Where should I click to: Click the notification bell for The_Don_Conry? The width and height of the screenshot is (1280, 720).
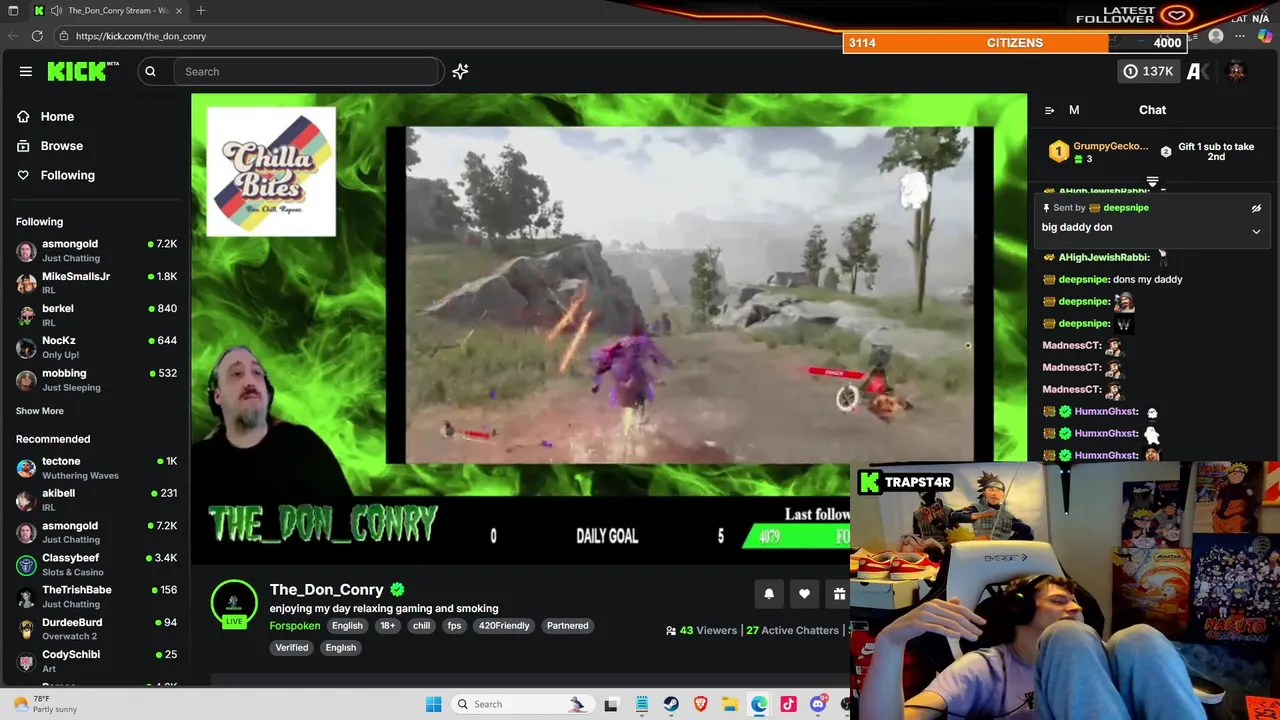[769, 594]
